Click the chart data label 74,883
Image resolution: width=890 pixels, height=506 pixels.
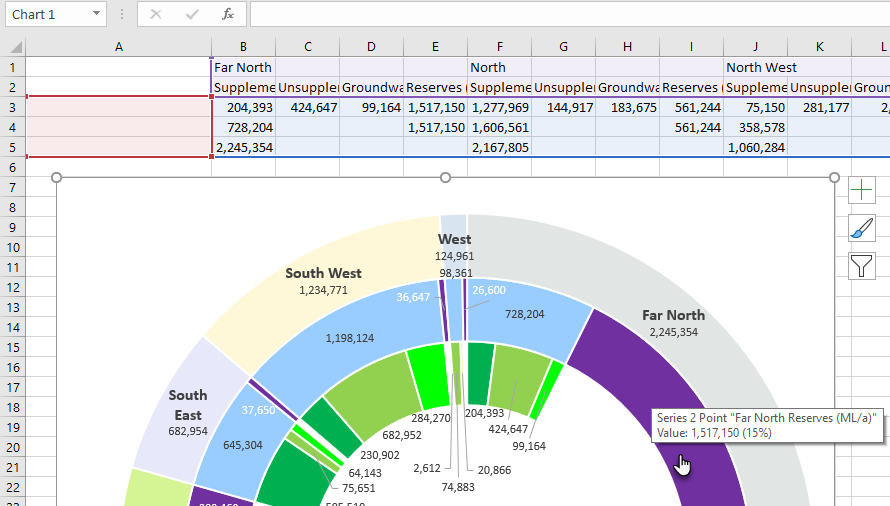458,487
